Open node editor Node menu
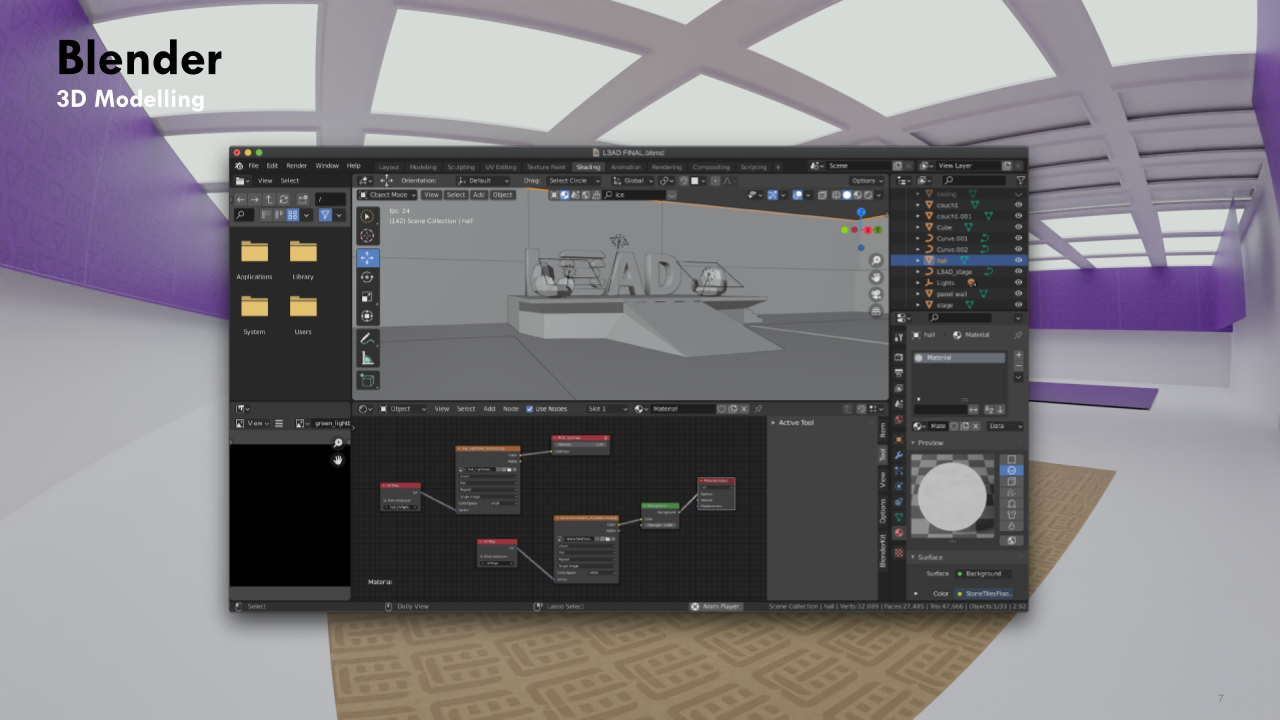The width and height of the screenshot is (1280, 720). (510, 409)
